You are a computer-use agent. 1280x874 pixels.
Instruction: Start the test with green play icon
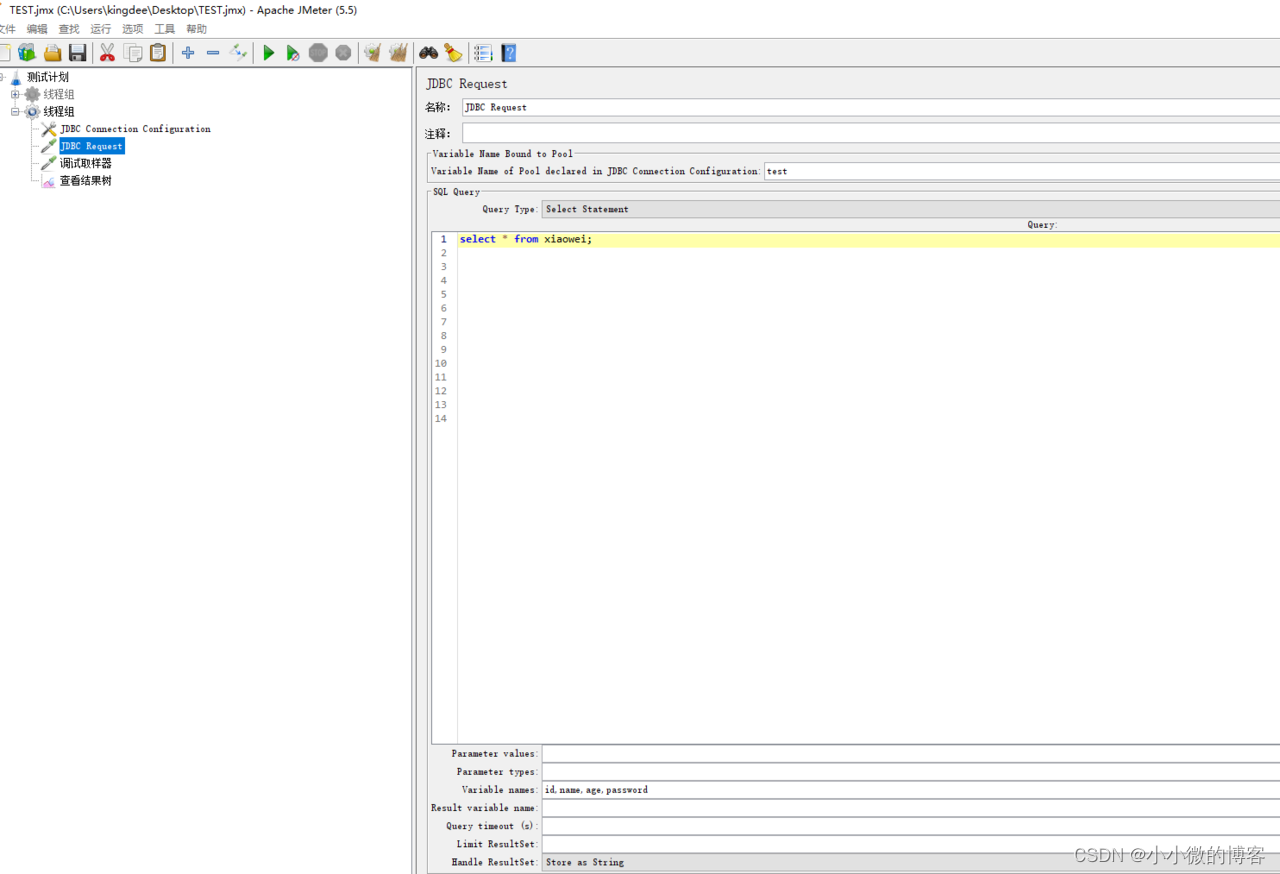pyautogui.click(x=268, y=53)
